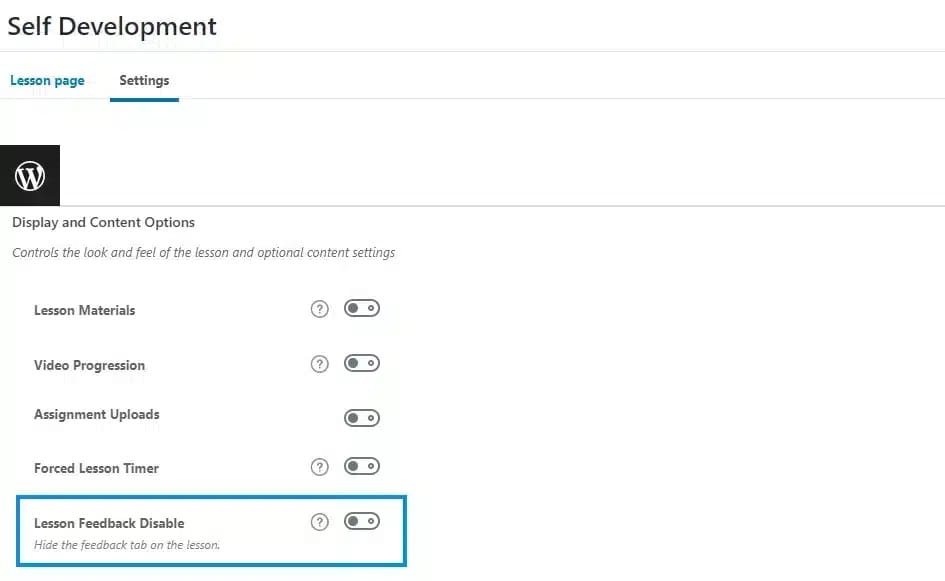945x581 pixels.
Task: Turn on Video Progression switch
Action: click(362, 363)
